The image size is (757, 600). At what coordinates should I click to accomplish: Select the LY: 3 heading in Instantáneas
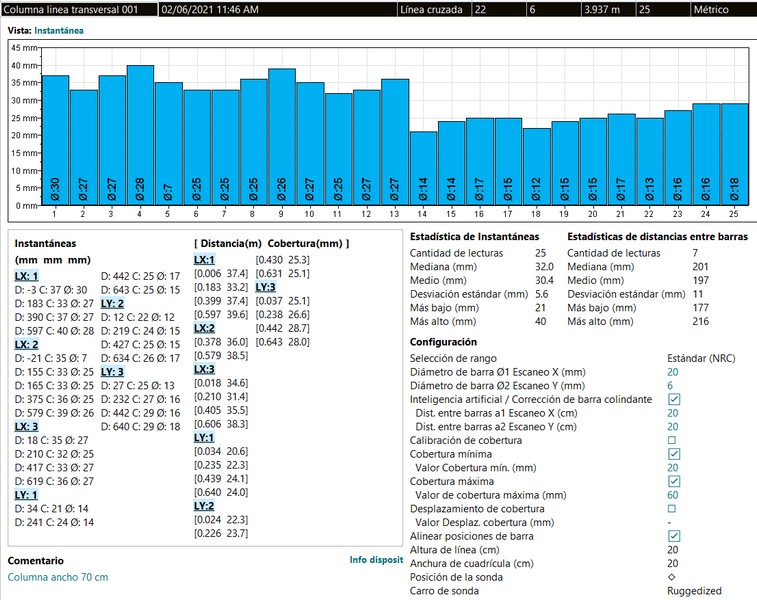pos(112,372)
